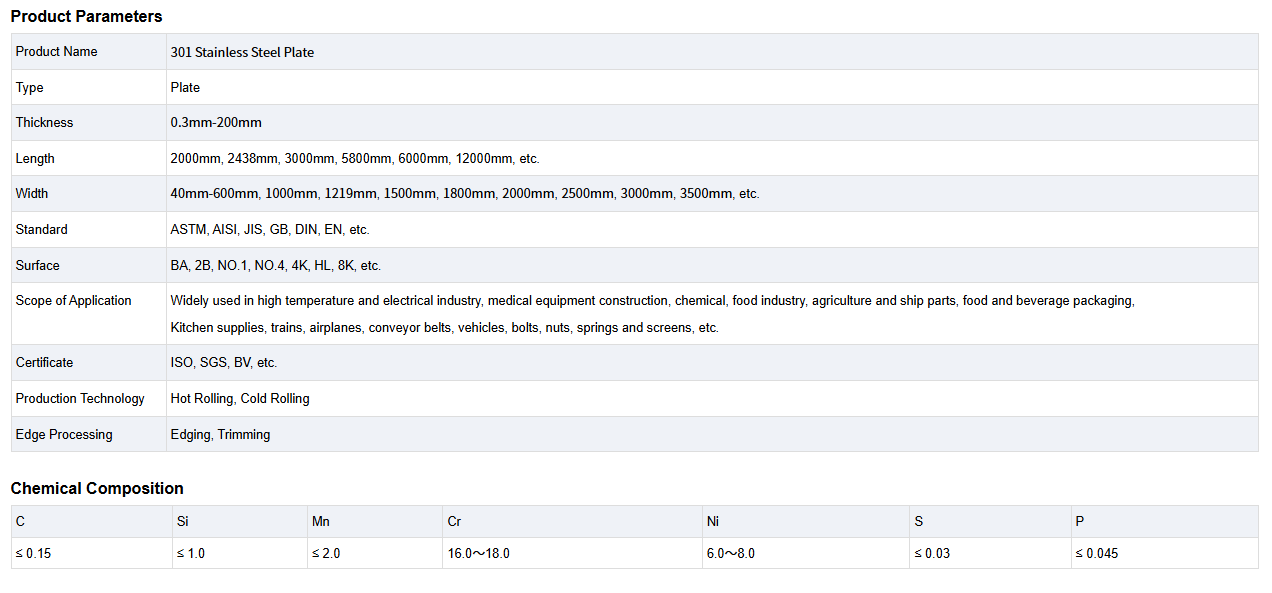
Task: Click the Production Technology label
Action: (80, 398)
